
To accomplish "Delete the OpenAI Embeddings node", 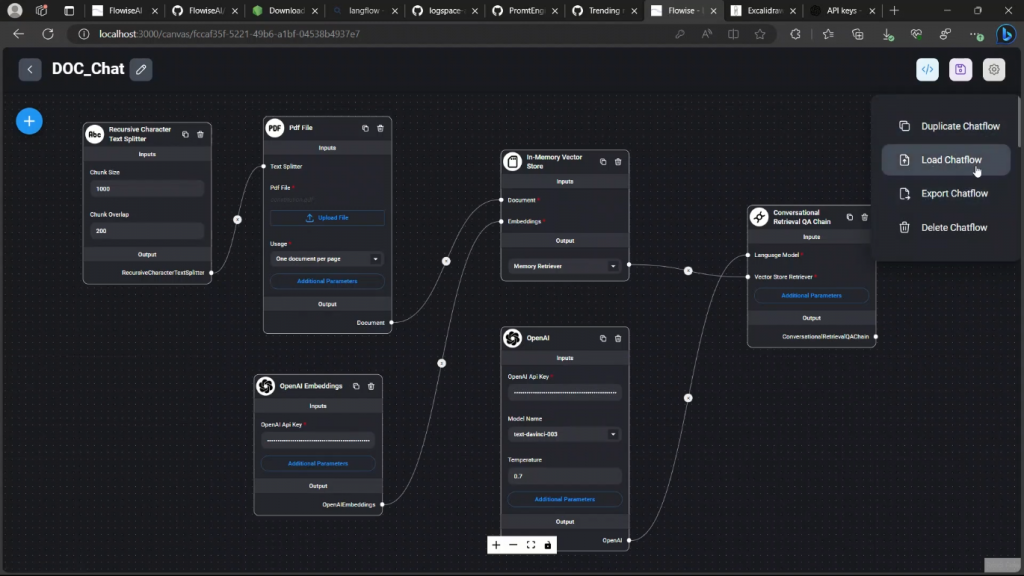I will point(371,386).
